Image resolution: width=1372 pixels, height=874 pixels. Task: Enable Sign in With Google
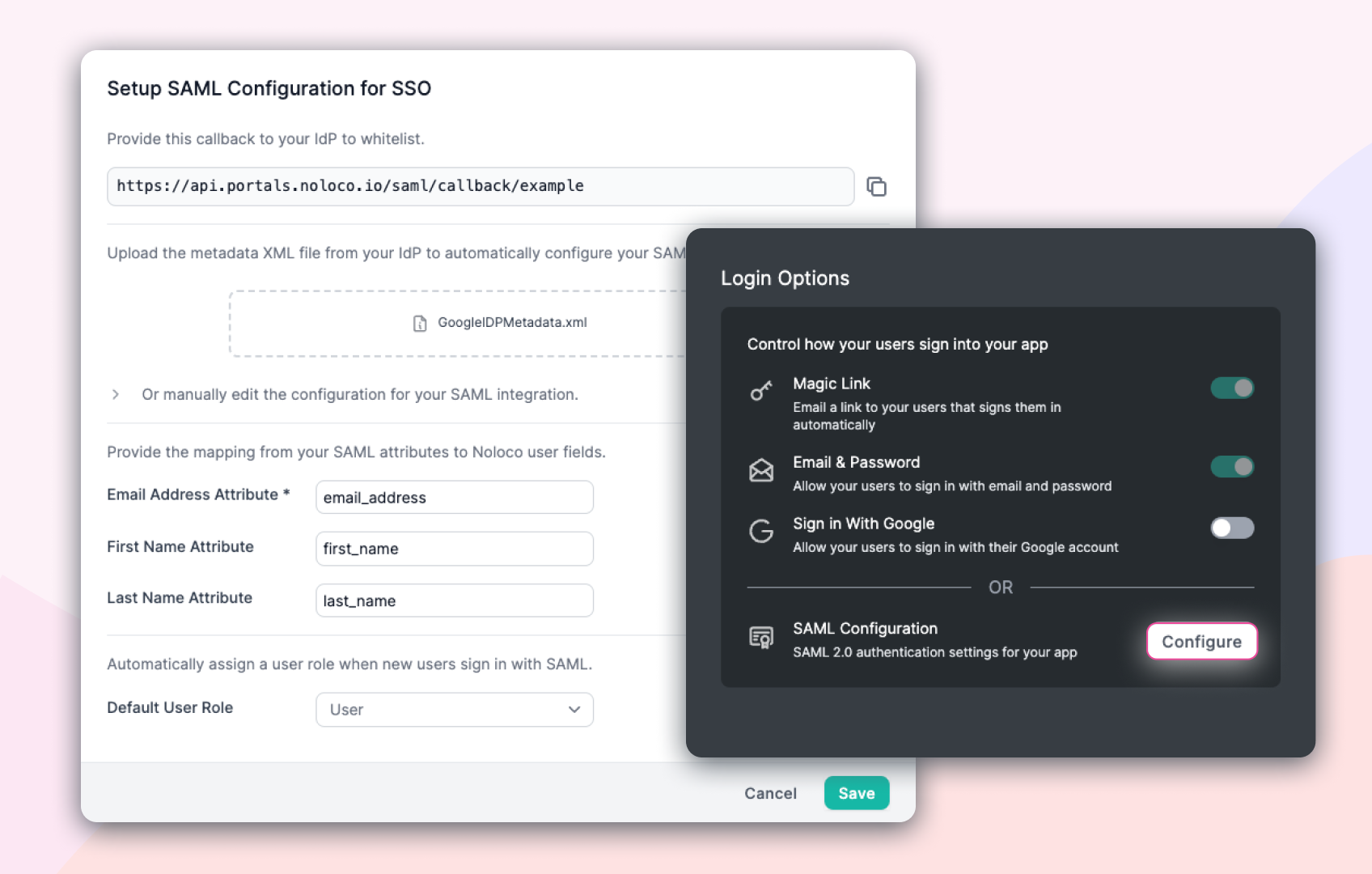pyautogui.click(x=1232, y=528)
